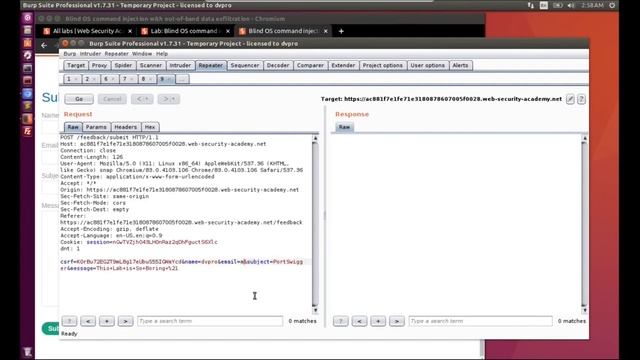Switch to the Target tab
This screenshot has height=360, width=640.
pyautogui.click(x=76, y=65)
